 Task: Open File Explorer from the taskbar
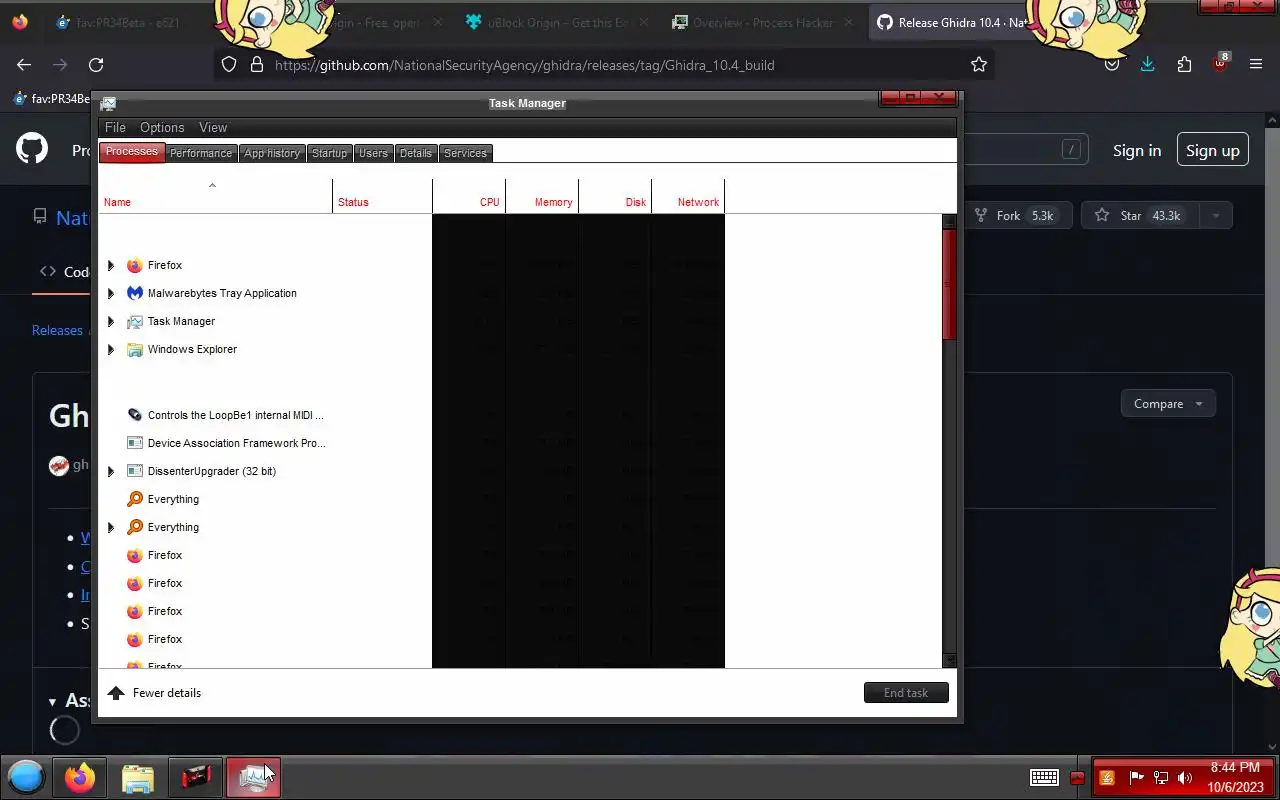[x=138, y=778]
